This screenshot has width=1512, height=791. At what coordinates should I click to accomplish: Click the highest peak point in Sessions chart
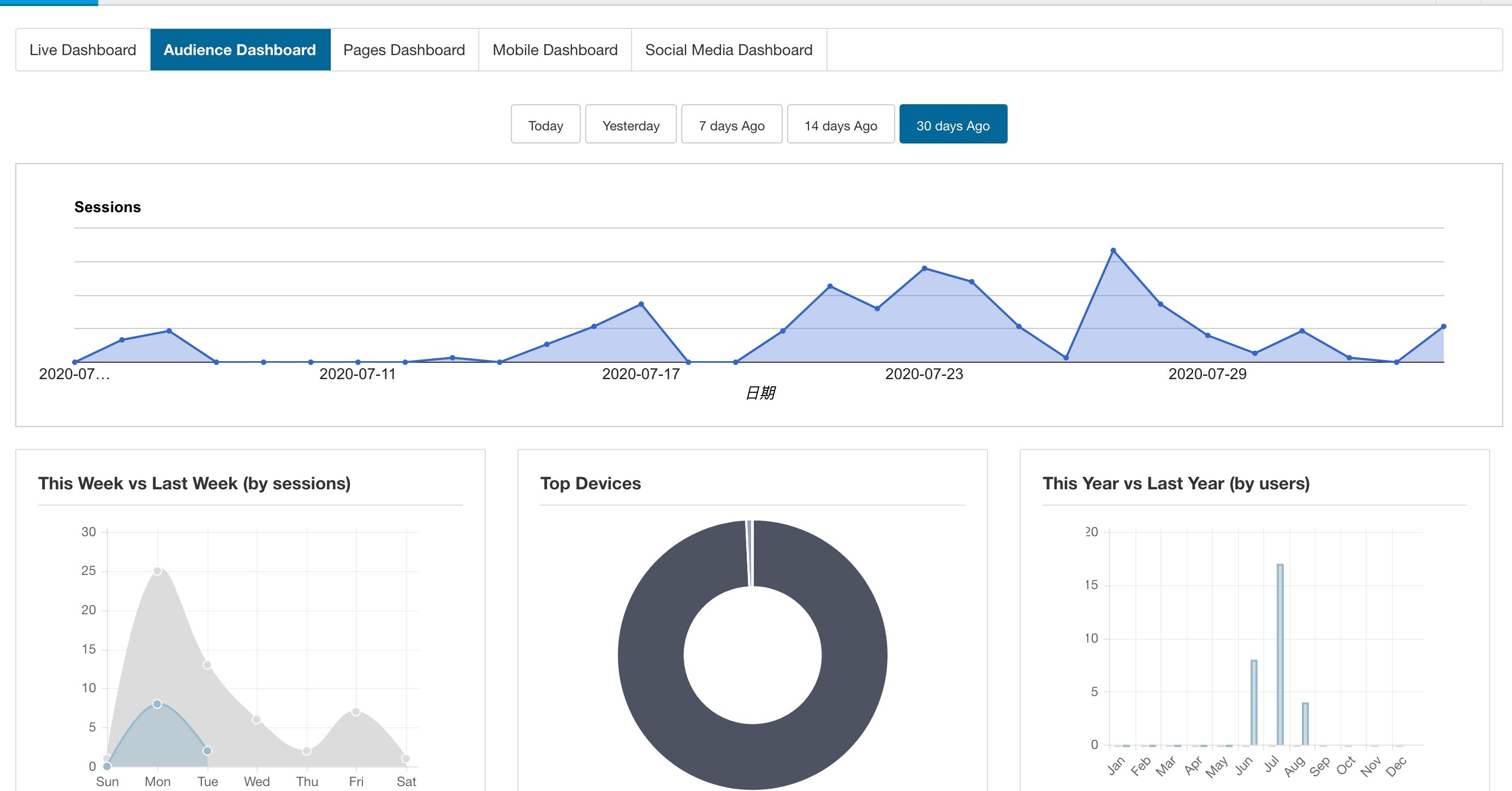[1113, 250]
